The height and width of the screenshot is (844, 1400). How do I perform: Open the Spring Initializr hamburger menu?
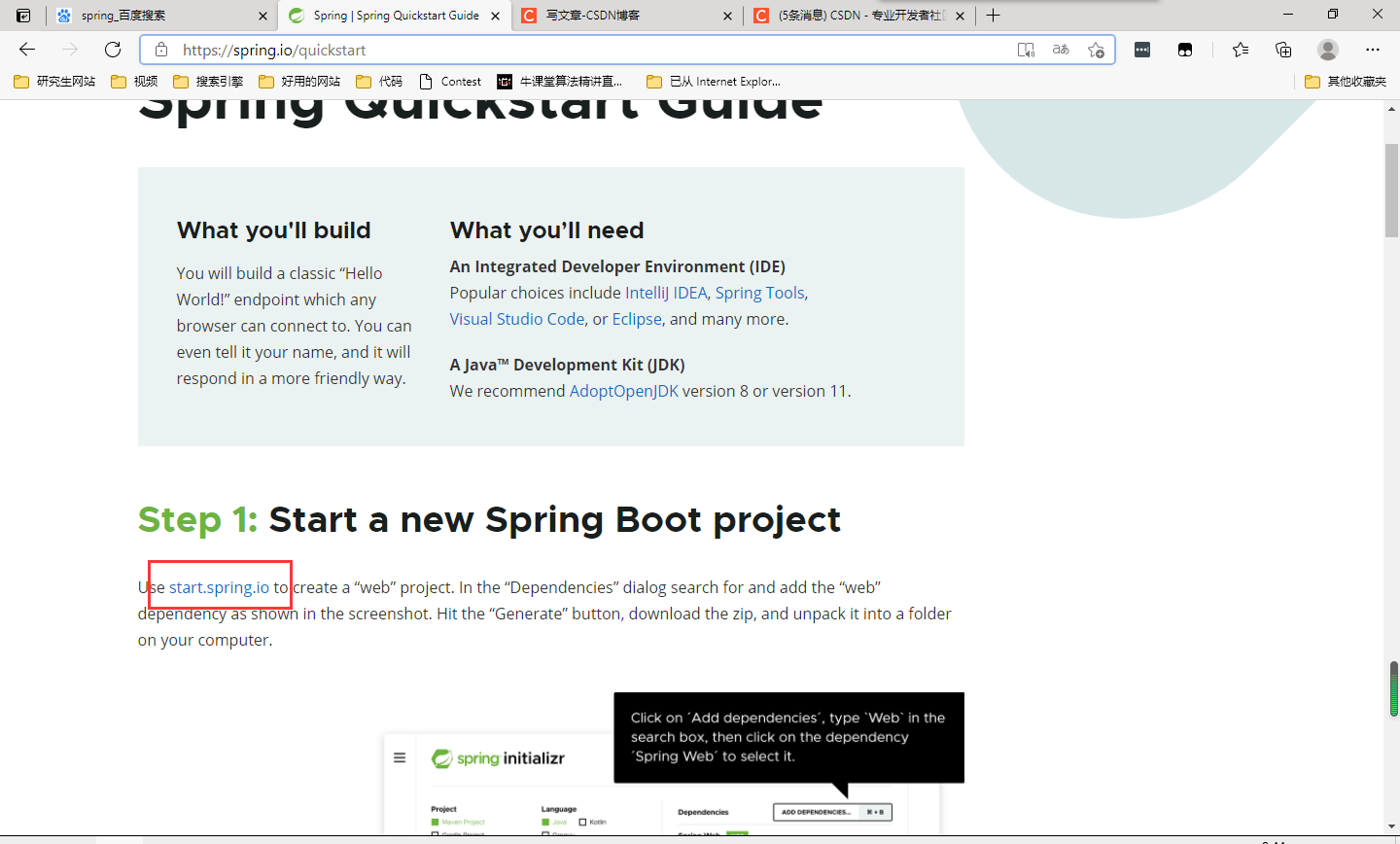coord(400,757)
